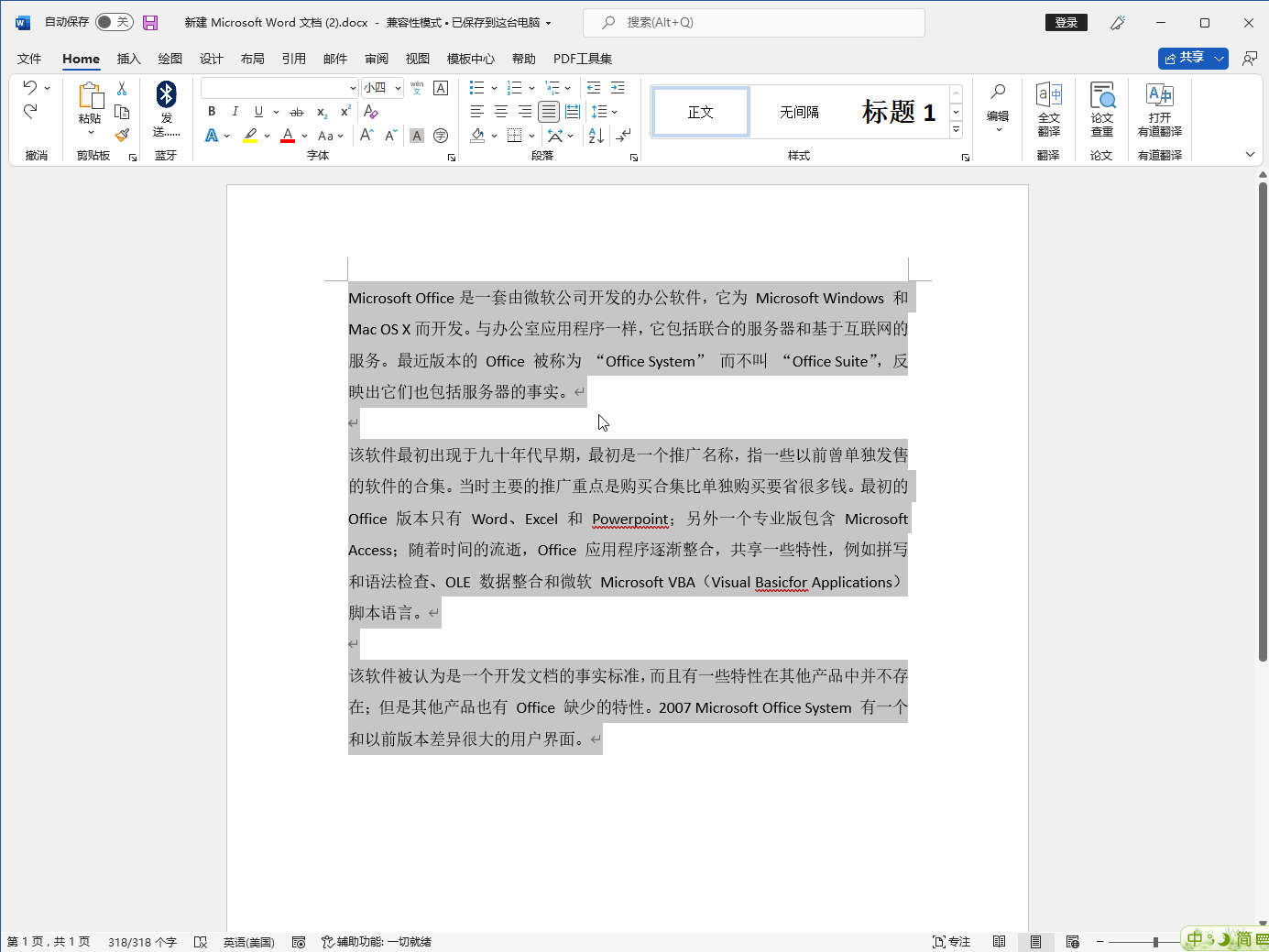
Task: Click the Copy icon in clipboard group
Action: pos(122,112)
